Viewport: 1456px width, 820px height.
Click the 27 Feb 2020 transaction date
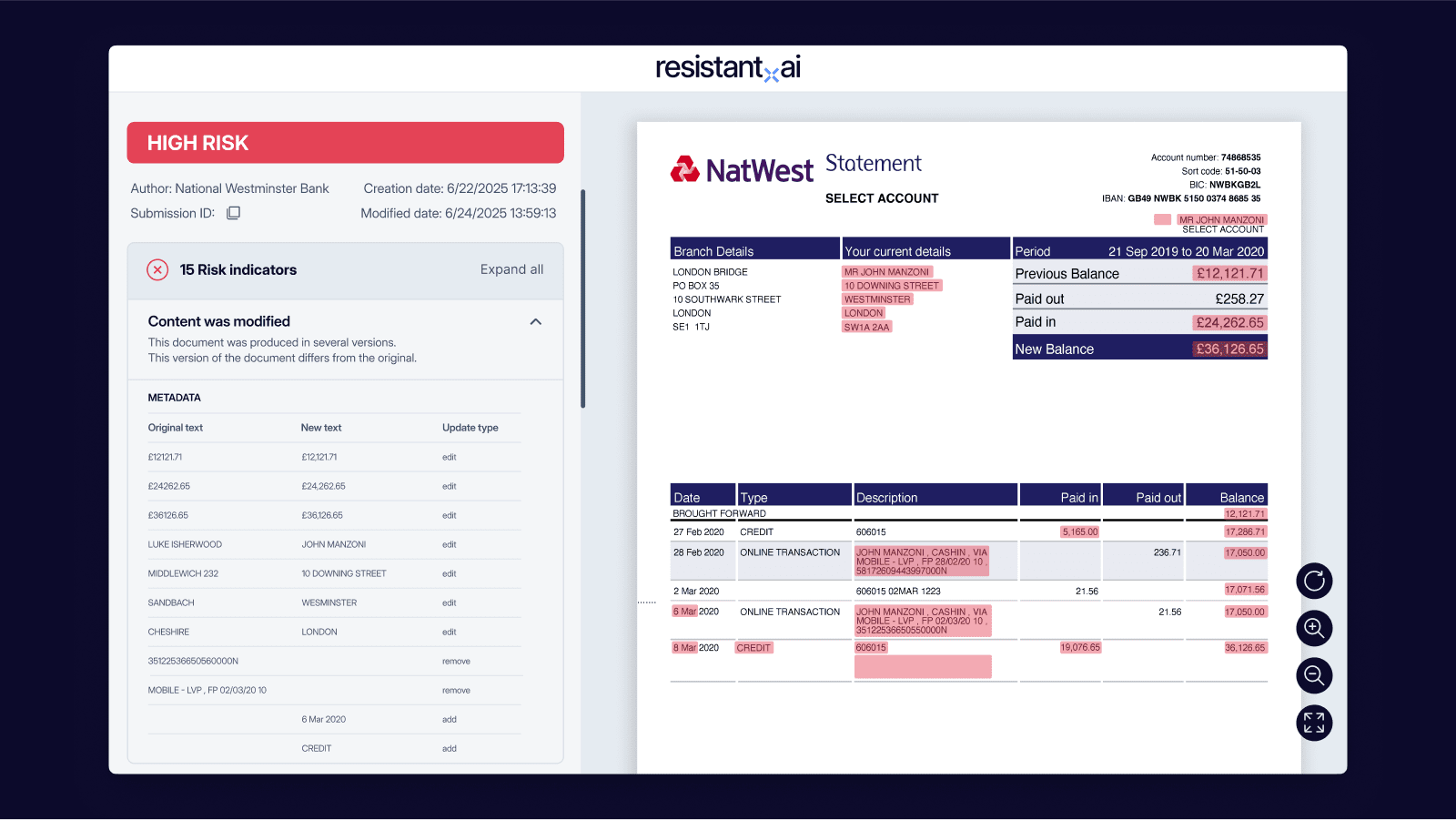click(699, 532)
